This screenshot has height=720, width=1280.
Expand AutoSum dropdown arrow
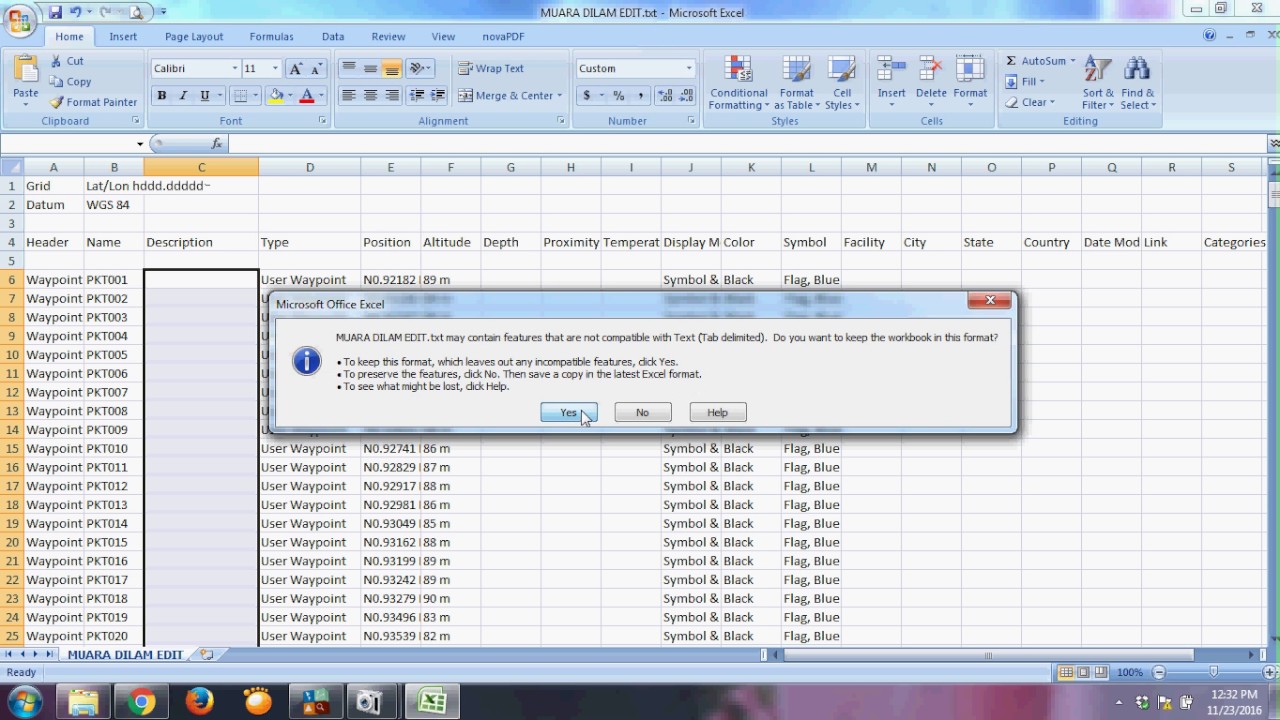click(1072, 61)
